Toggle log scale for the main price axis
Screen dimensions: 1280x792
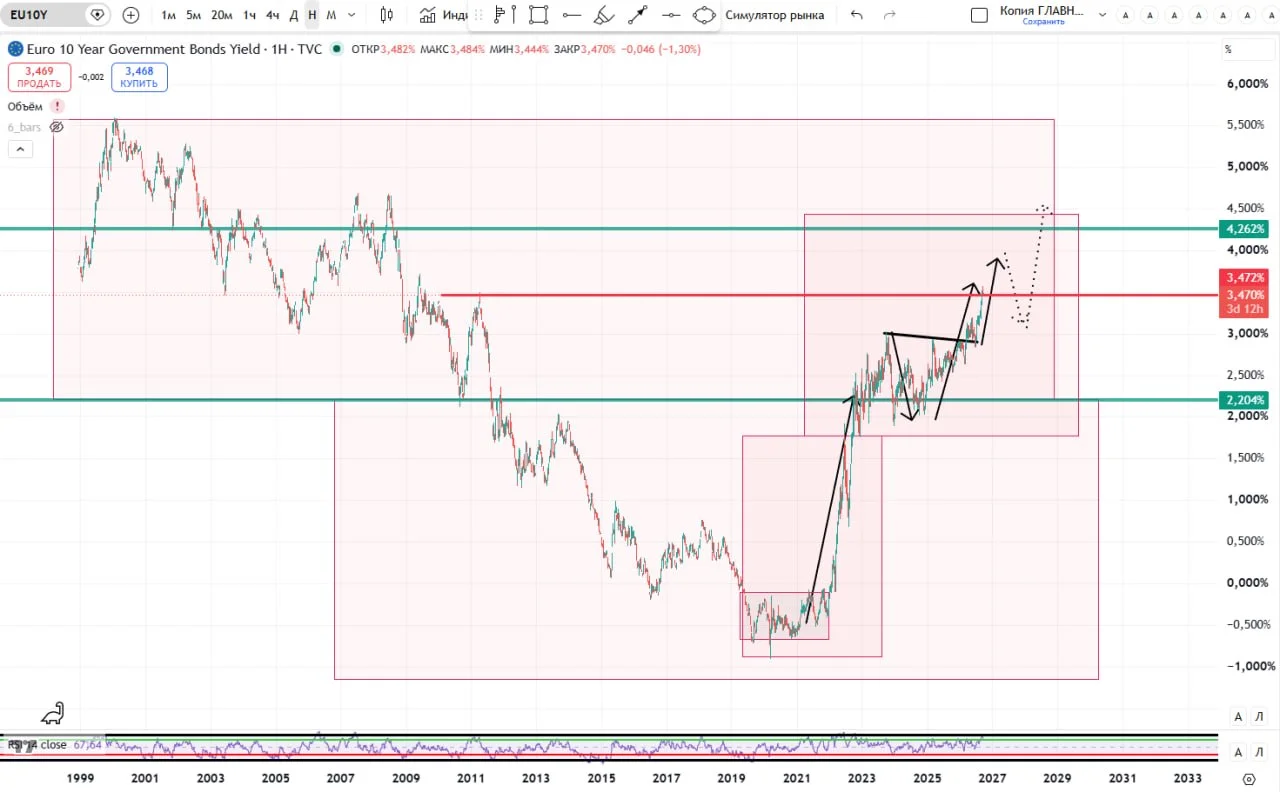[x=1260, y=716]
